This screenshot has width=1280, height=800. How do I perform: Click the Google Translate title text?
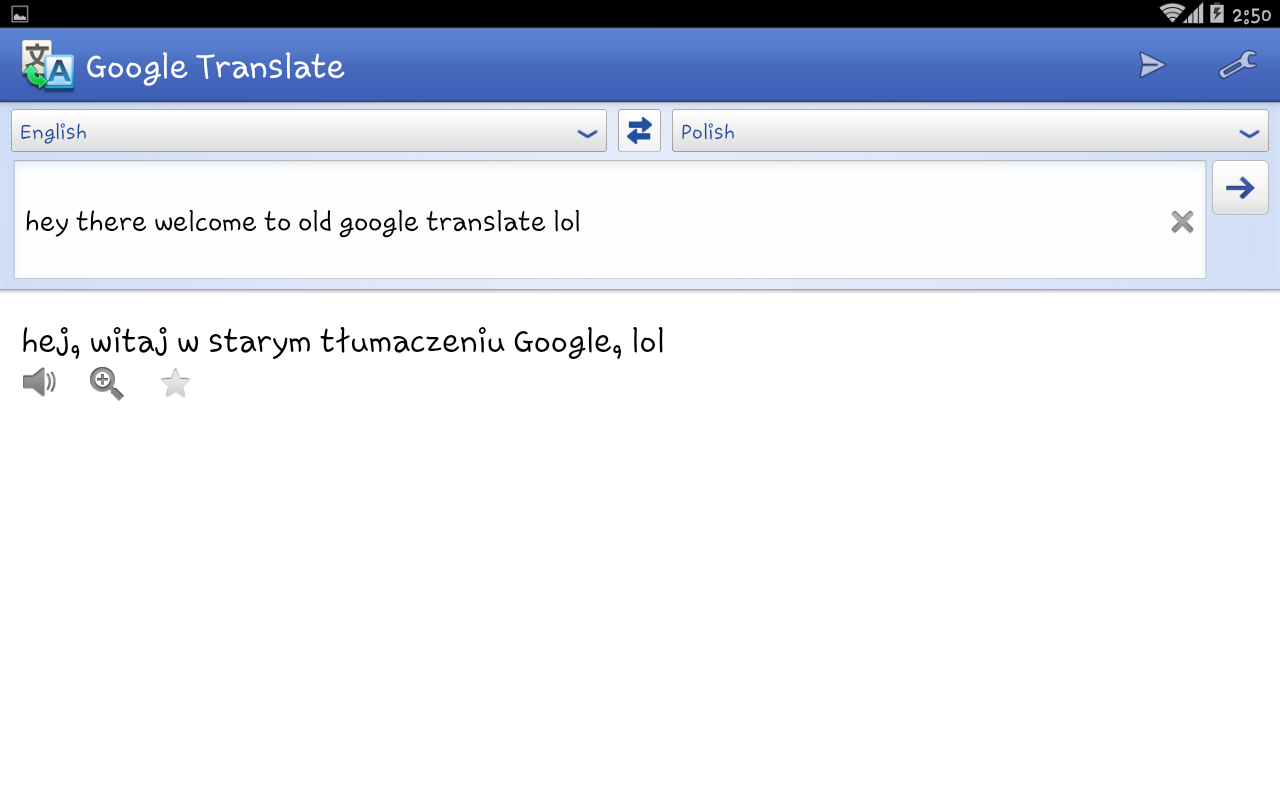coord(215,67)
